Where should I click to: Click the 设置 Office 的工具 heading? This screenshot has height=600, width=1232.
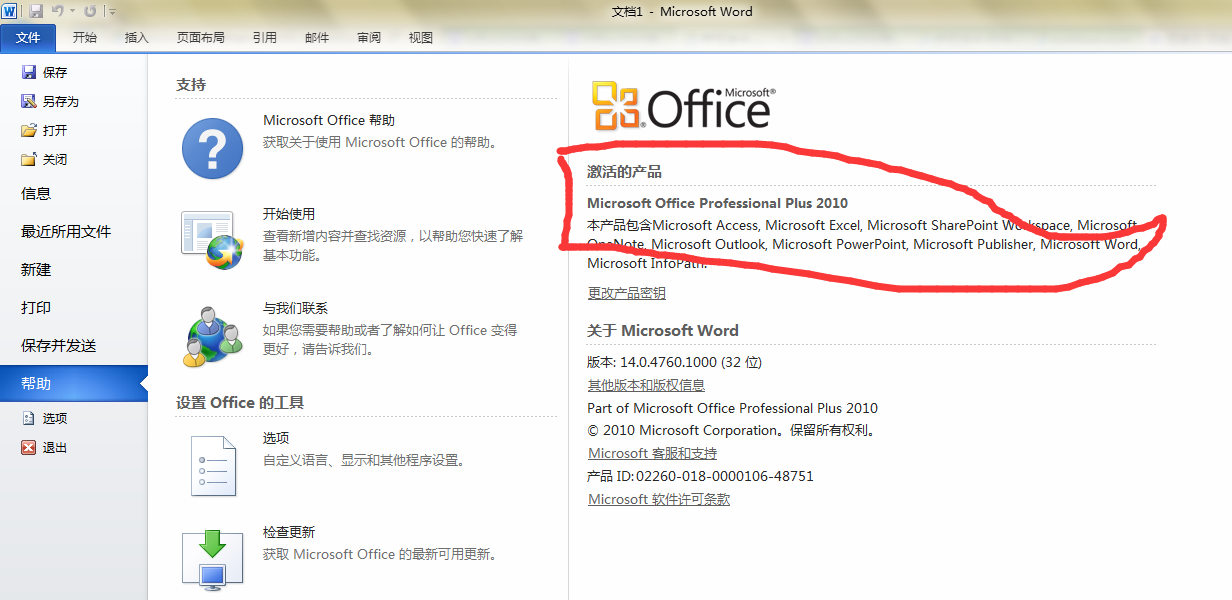pos(240,403)
